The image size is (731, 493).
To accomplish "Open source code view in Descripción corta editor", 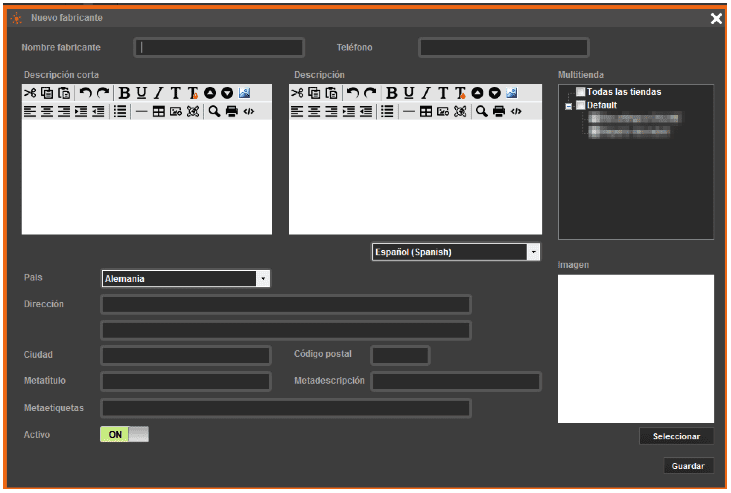I will tap(249, 111).
